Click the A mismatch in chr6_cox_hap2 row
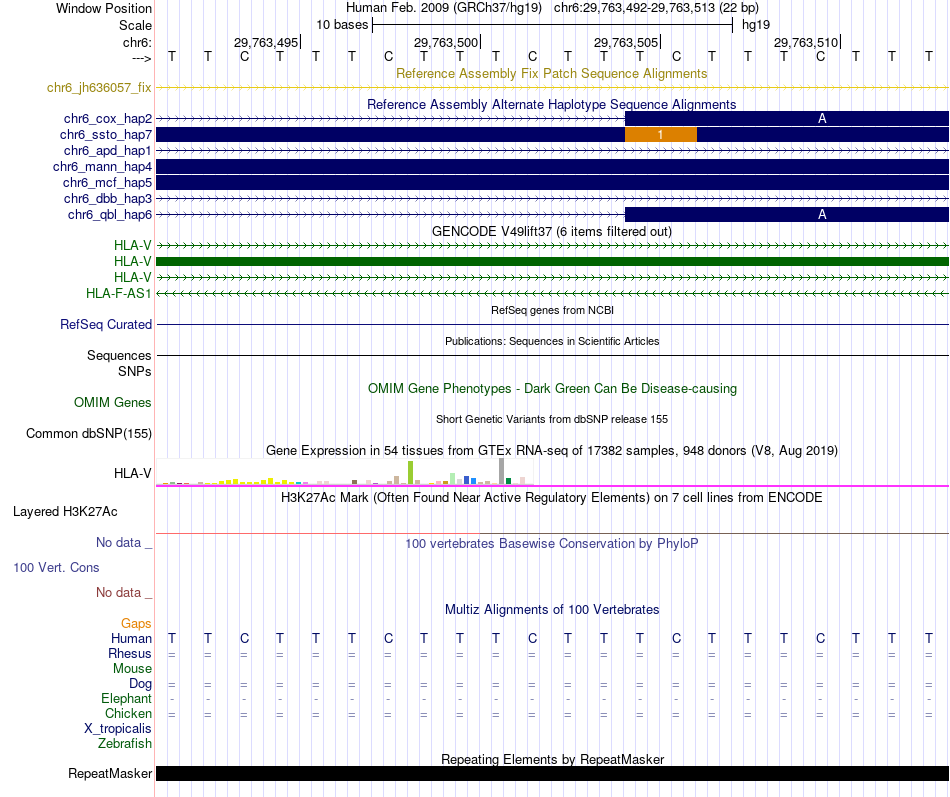Viewport: 950px width, 797px height. [x=822, y=119]
